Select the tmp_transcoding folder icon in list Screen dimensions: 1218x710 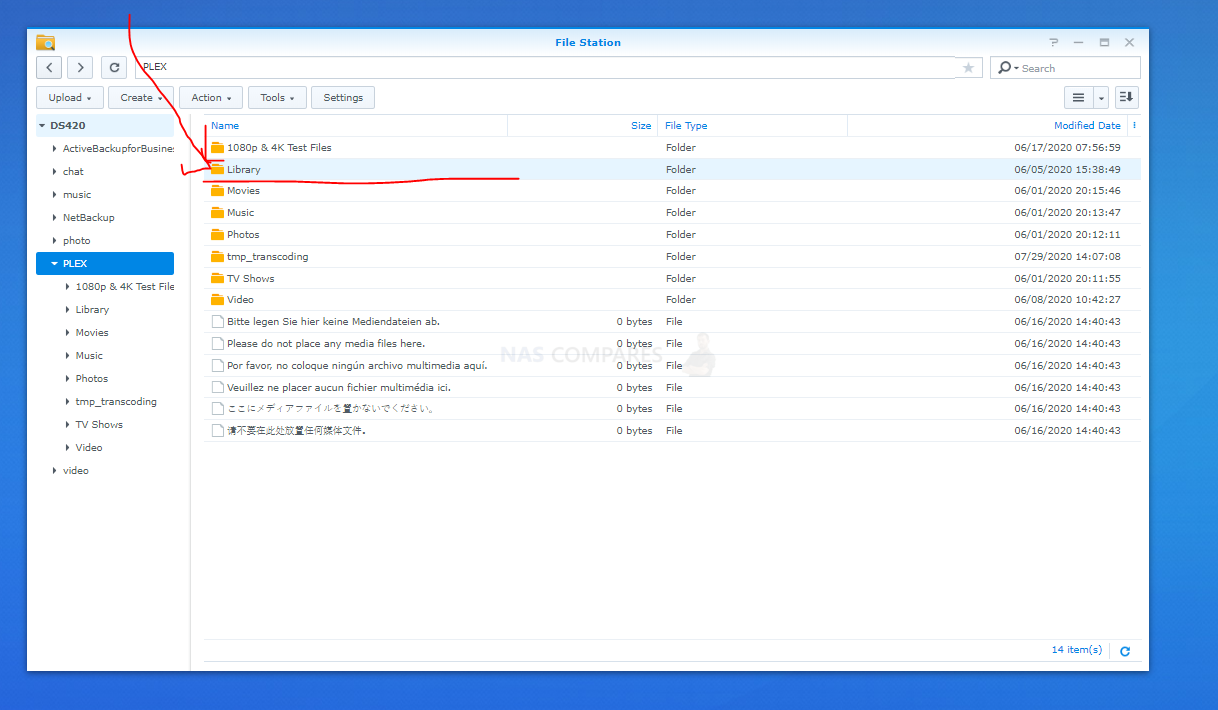217,256
